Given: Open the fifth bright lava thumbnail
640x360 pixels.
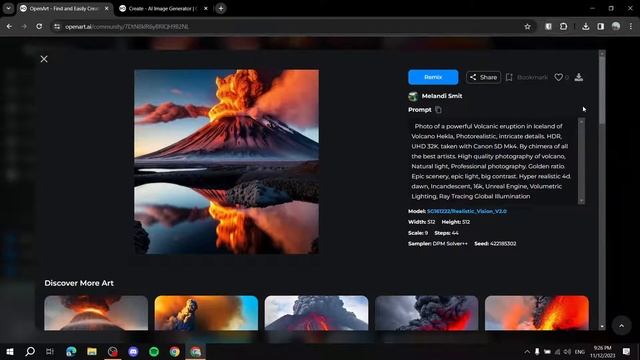Looking at the screenshot, I should point(537,313).
